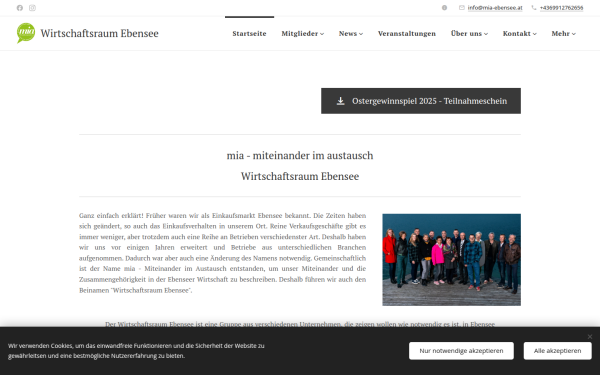Click the centered heading Wirtschaftsraum Ebensee
This screenshot has height=375, width=600.
(300, 176)
